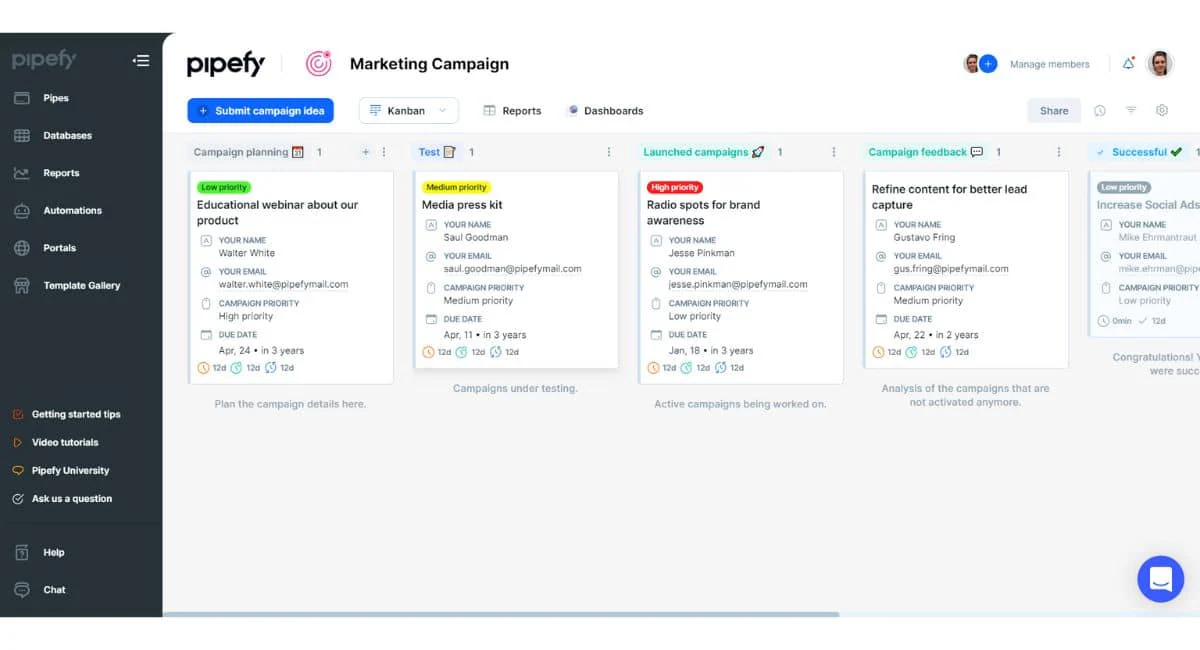The height and width of the screenshot is (650, 1200).
Task: Click the Campaign planning column title
Action: point(241,152)
